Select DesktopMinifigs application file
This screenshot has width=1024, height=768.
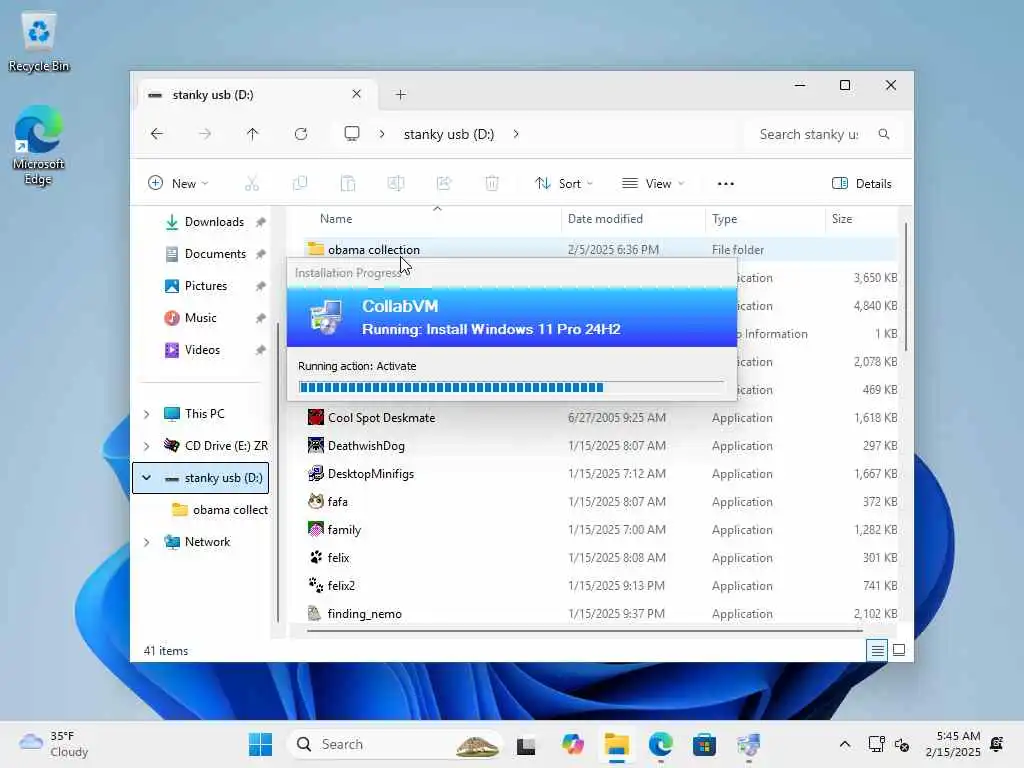[600, 474]
